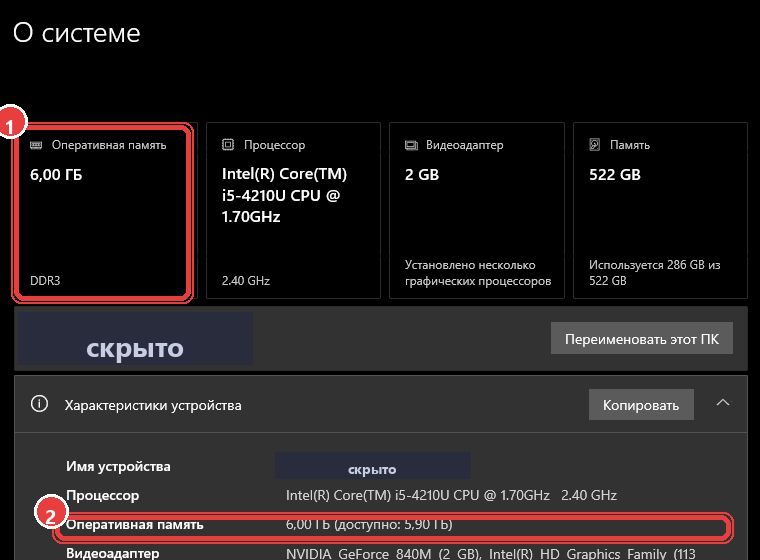Click the video adapter icon
Image resolution: width=760 pixels, height=560 pixels.
click(411, 145)
